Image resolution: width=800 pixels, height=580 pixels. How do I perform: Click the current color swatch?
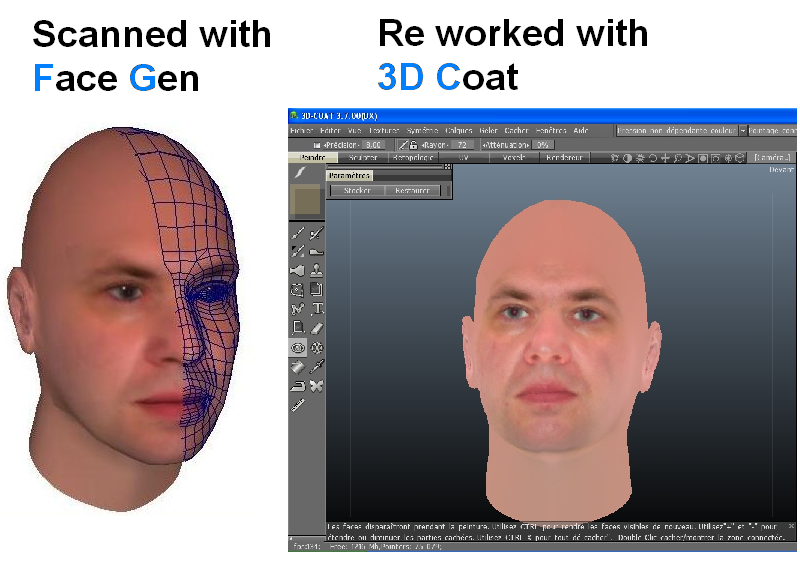[307, 202]
